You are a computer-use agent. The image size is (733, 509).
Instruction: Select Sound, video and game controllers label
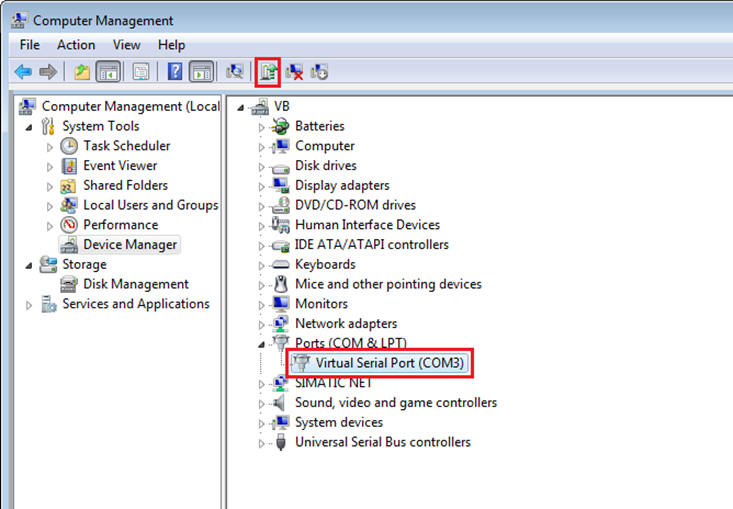pos(396,402)
